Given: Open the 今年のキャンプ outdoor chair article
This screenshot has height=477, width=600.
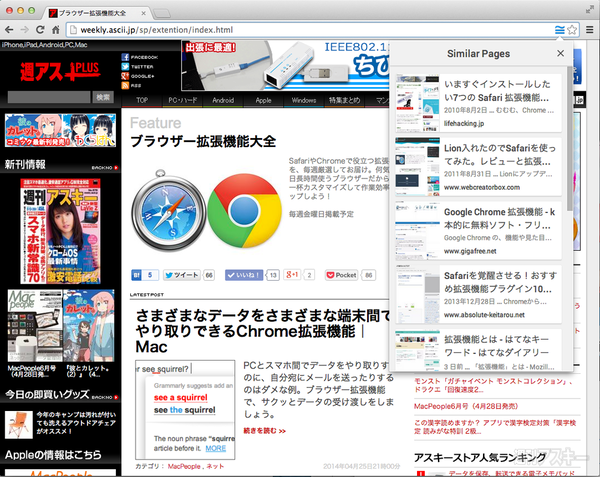Looking at the screenshot, I should tap(76, 423).
